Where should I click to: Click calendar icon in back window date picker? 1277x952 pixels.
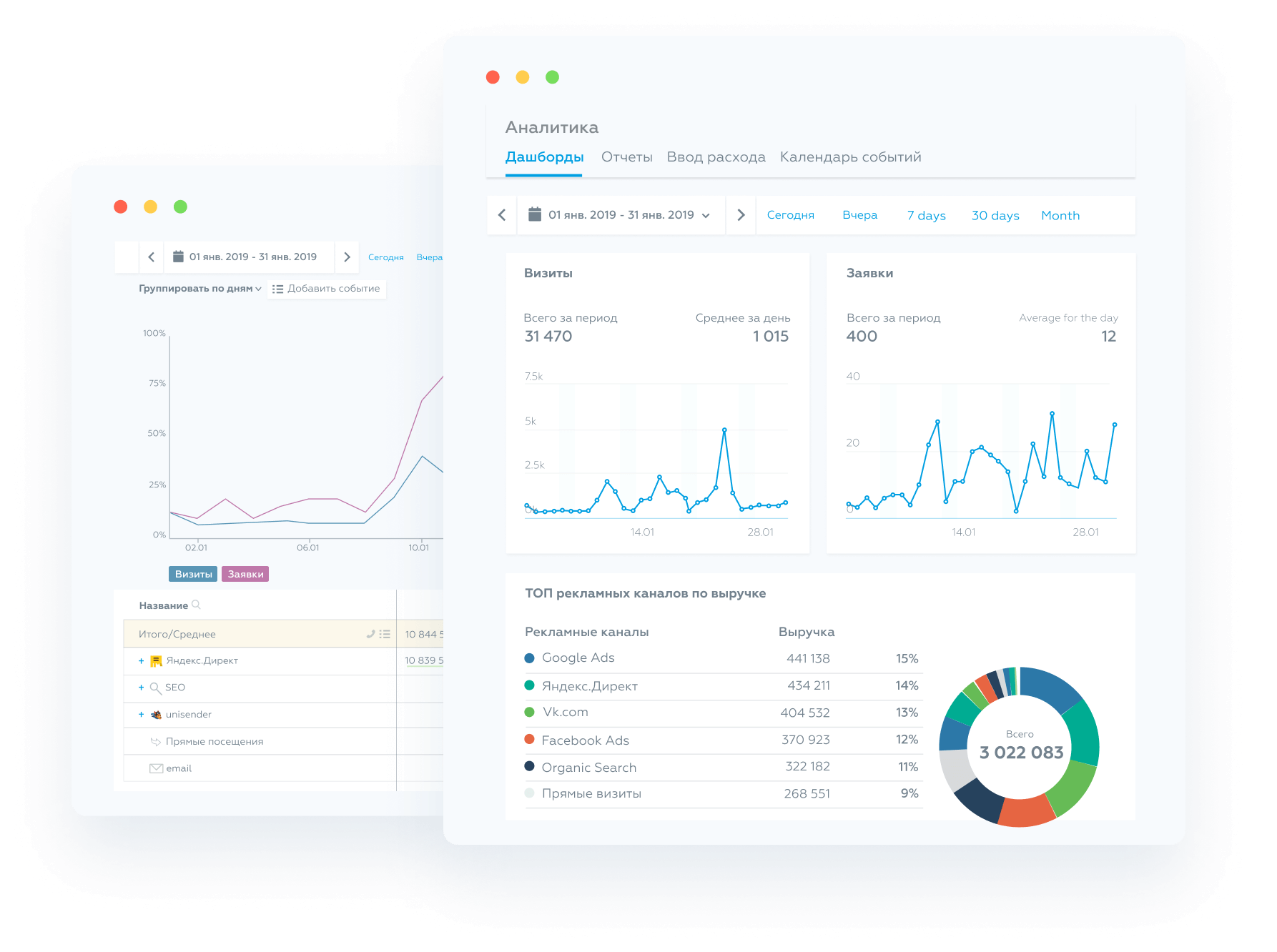tap(179, 257)
